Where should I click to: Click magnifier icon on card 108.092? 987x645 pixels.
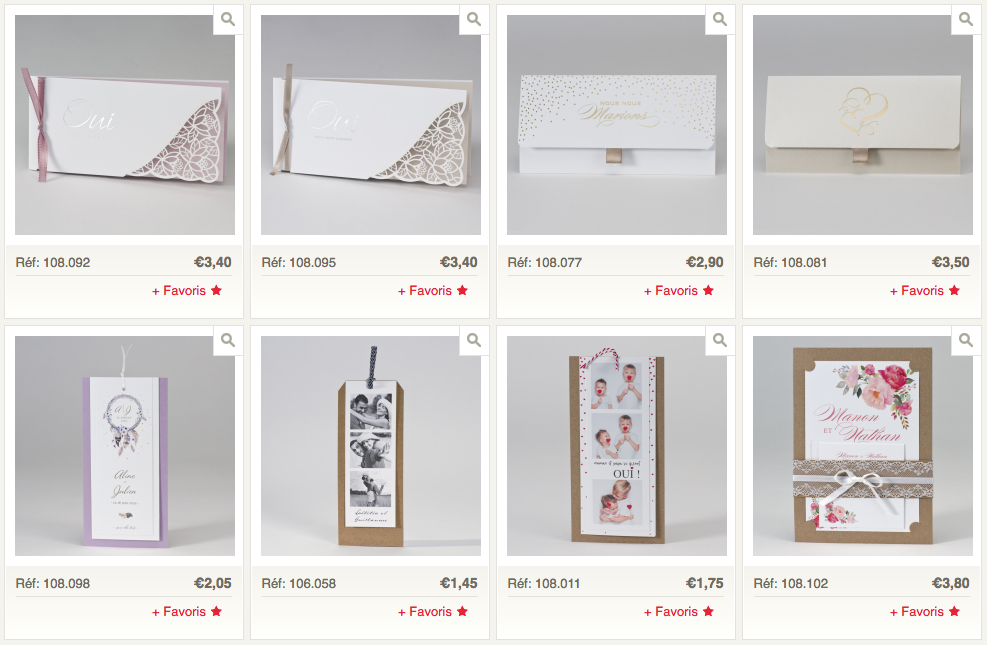(x=228, y=20)
